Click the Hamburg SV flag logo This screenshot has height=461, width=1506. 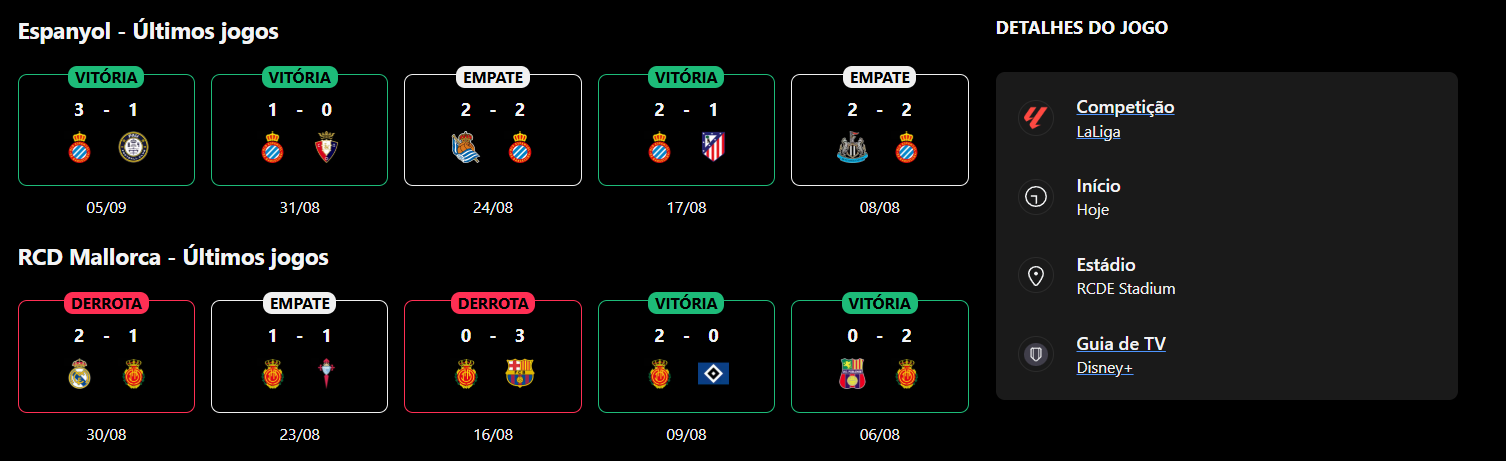(713, 374)
